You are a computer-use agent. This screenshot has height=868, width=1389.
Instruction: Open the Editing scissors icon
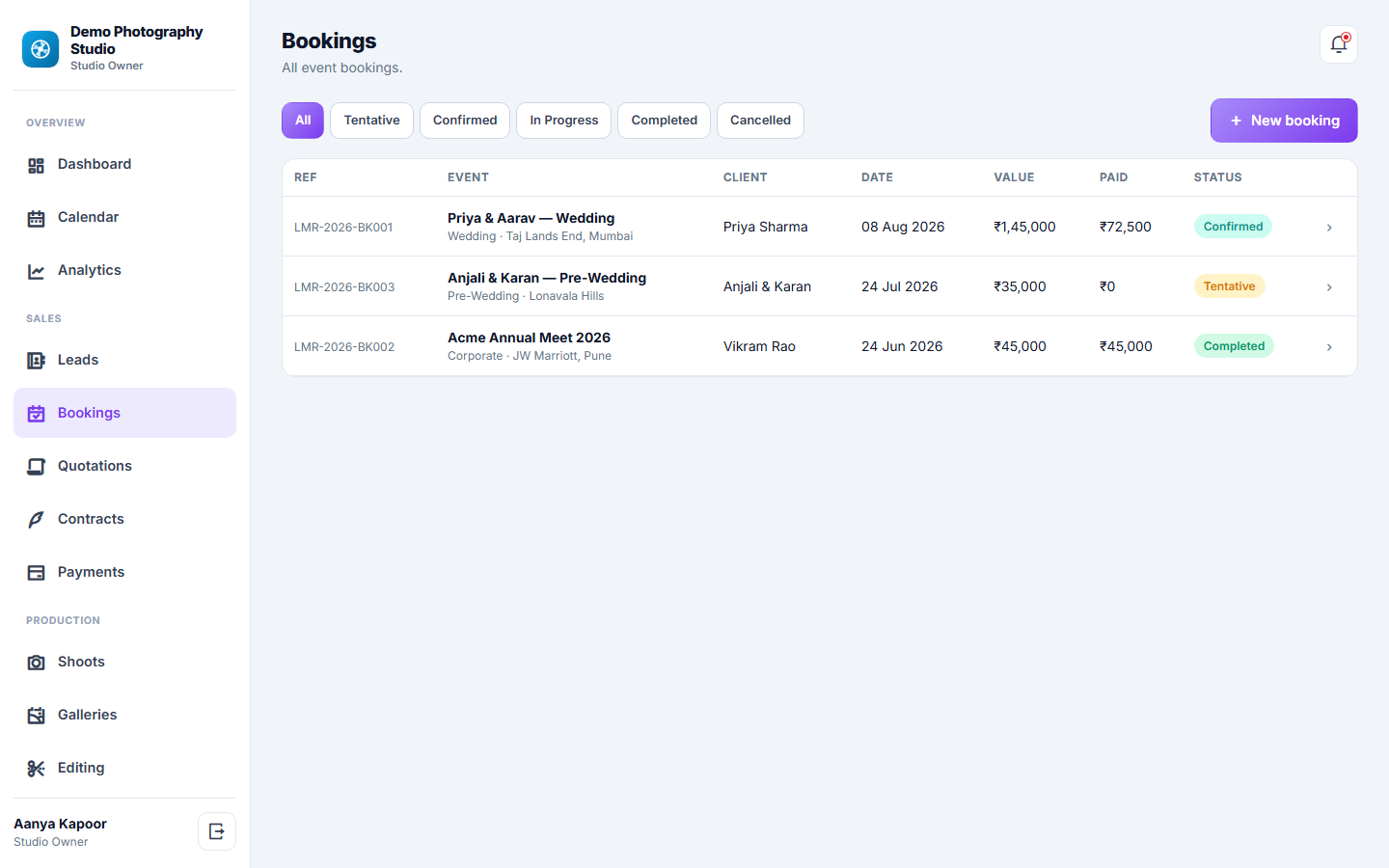[x=36, y=769]
